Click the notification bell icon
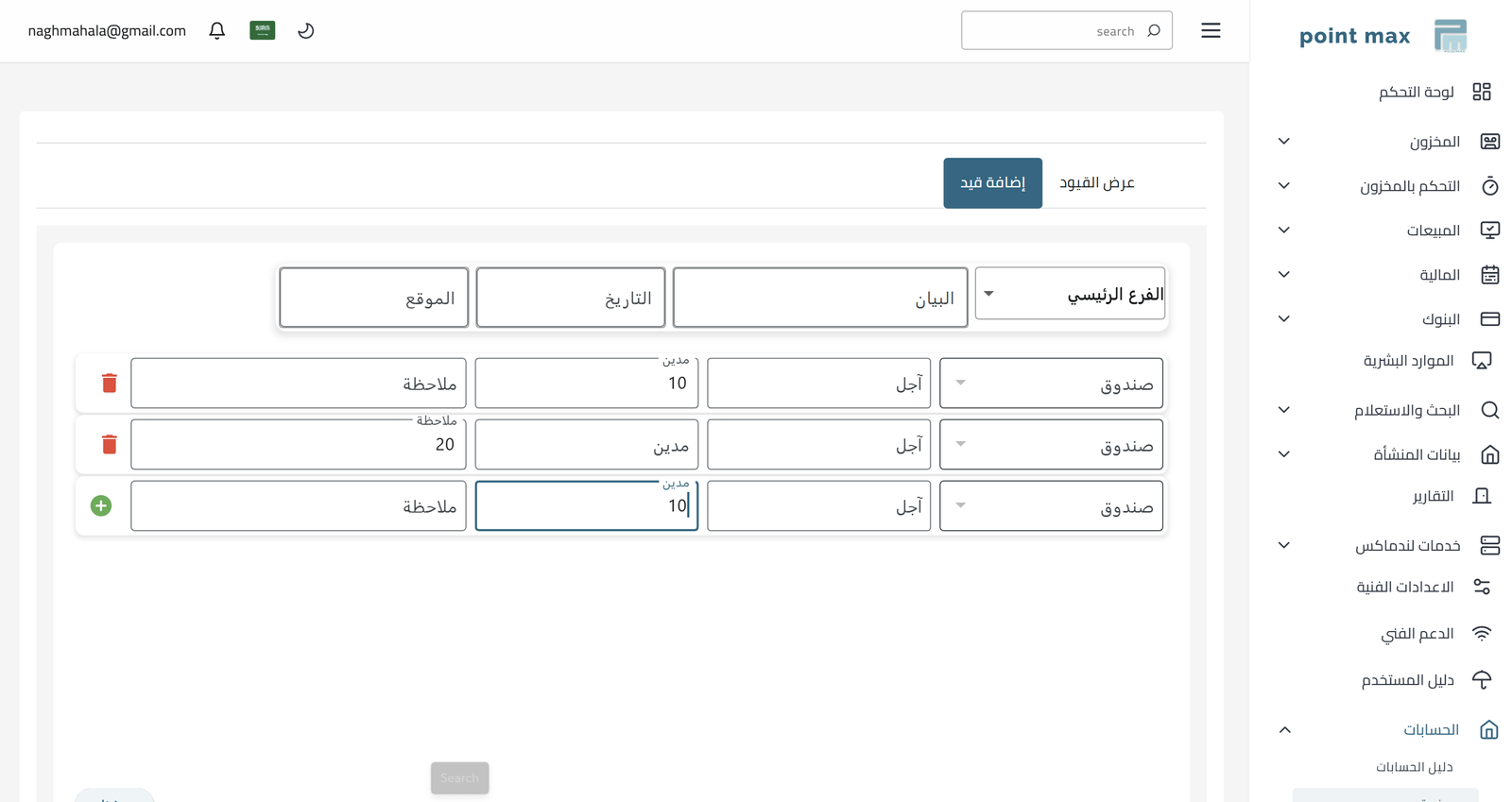 (216, 30)
